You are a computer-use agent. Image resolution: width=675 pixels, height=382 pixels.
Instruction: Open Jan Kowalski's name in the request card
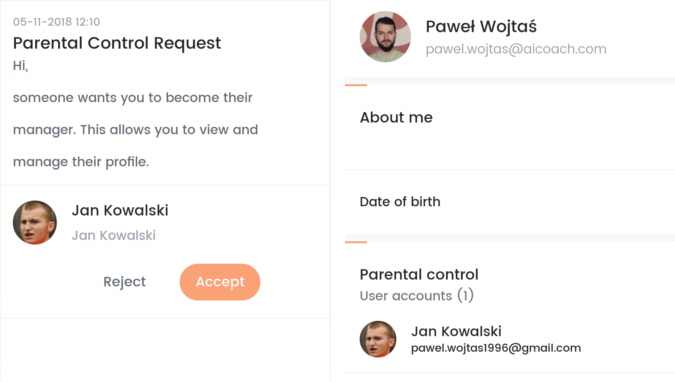[x=120, y=210]
